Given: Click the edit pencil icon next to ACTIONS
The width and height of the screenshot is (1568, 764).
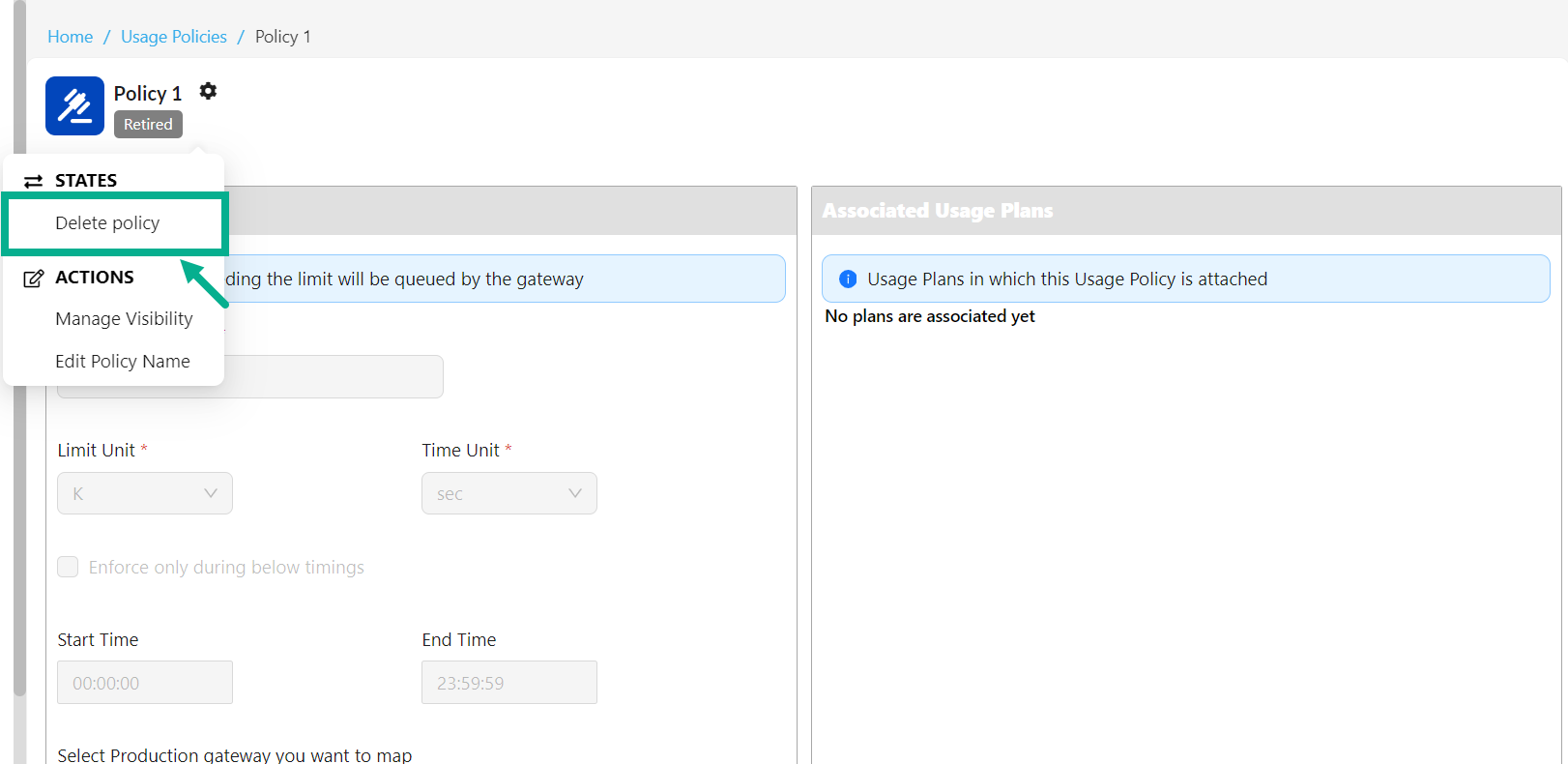Looking at the screenshot, I should coord(34,279).
